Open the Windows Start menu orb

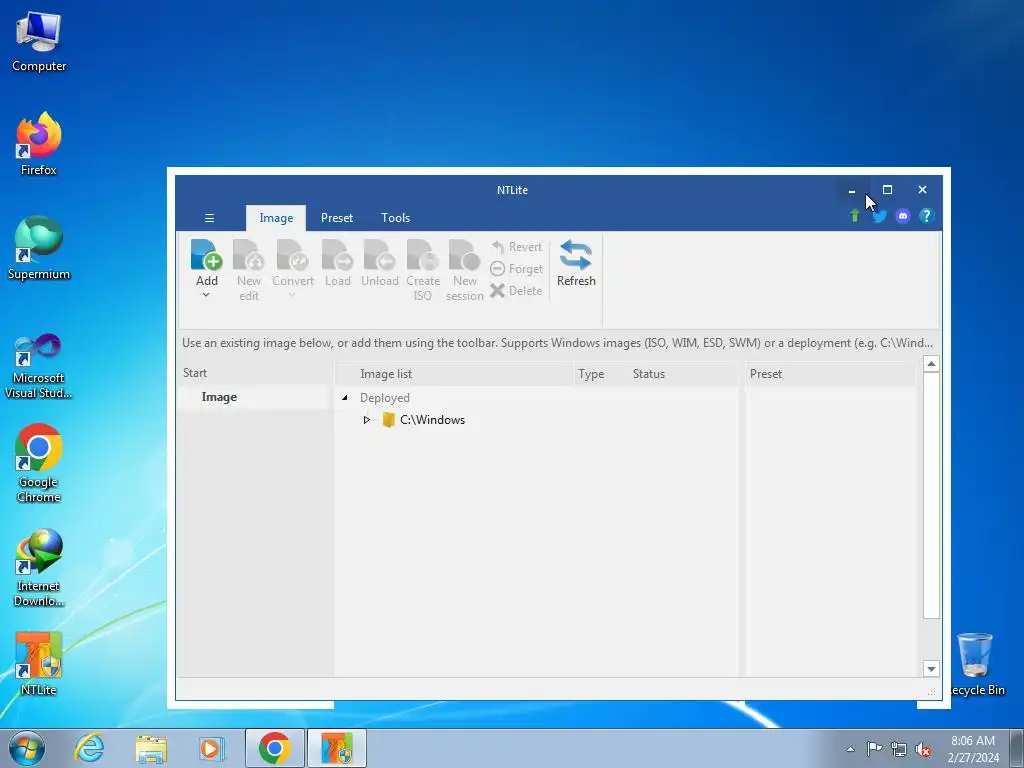click(27, 748)
